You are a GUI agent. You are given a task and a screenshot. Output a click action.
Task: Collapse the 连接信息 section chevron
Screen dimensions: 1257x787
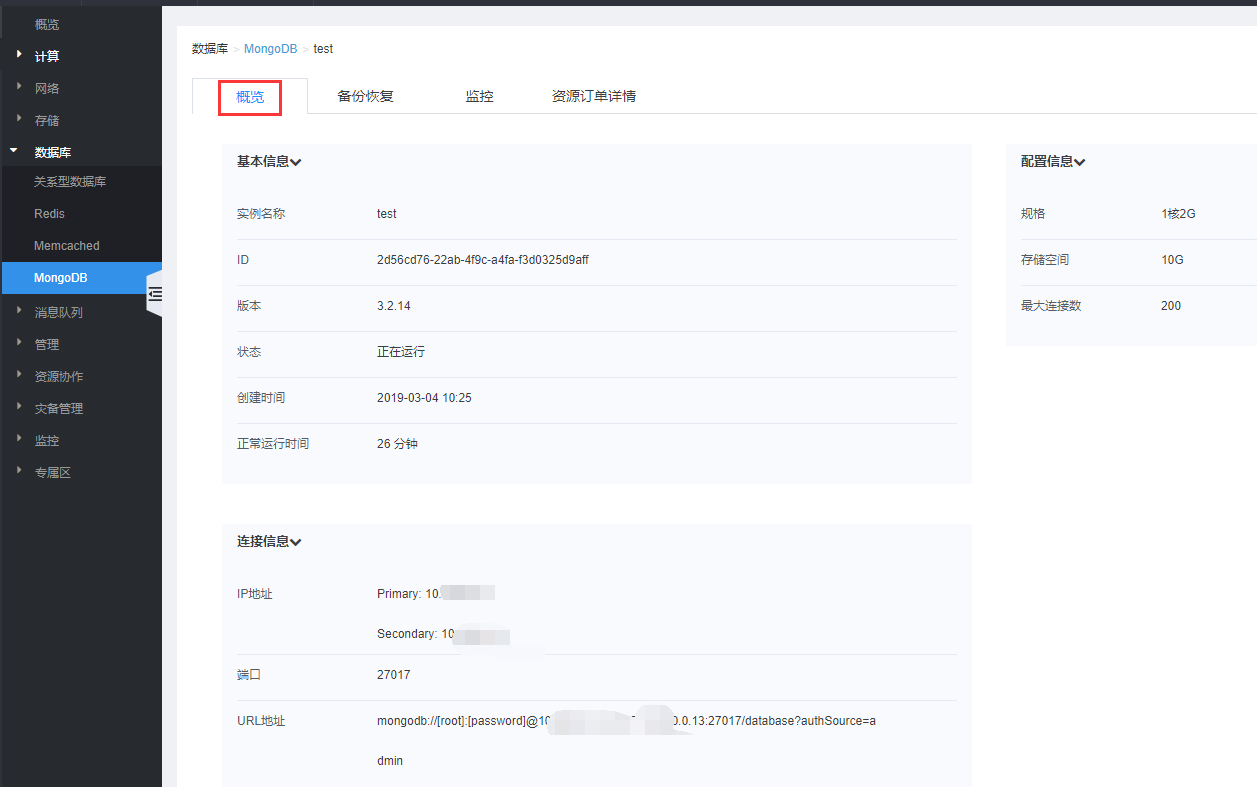pyautogui.click(x=296, y=542)
